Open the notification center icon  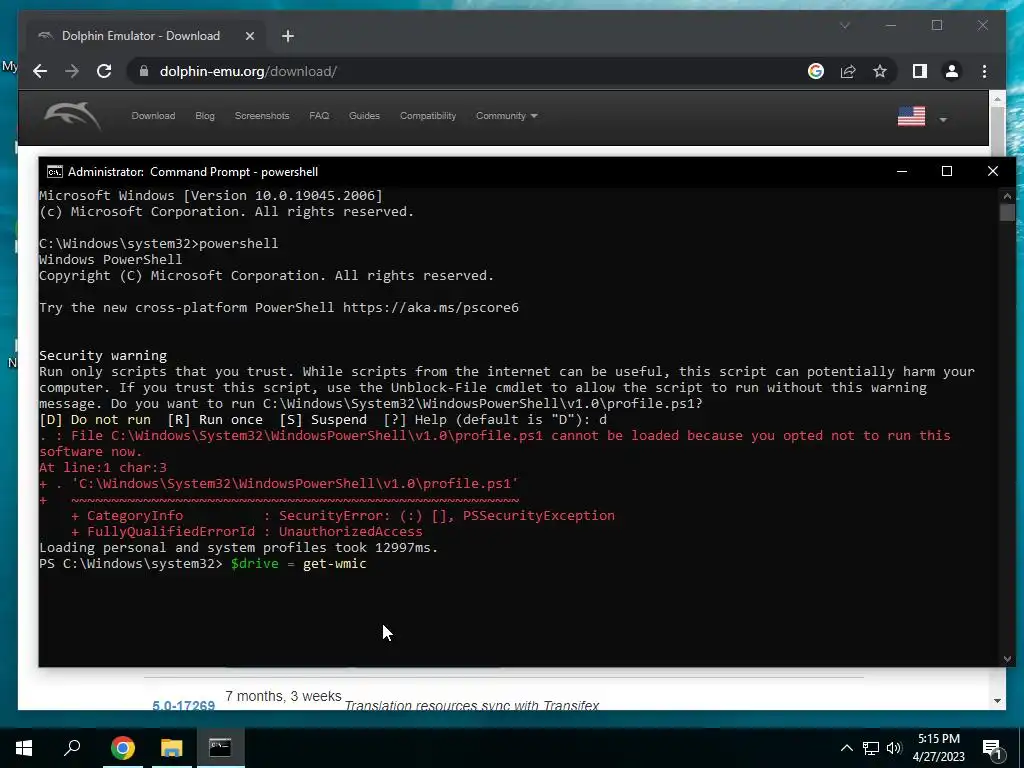coord(992,748)
